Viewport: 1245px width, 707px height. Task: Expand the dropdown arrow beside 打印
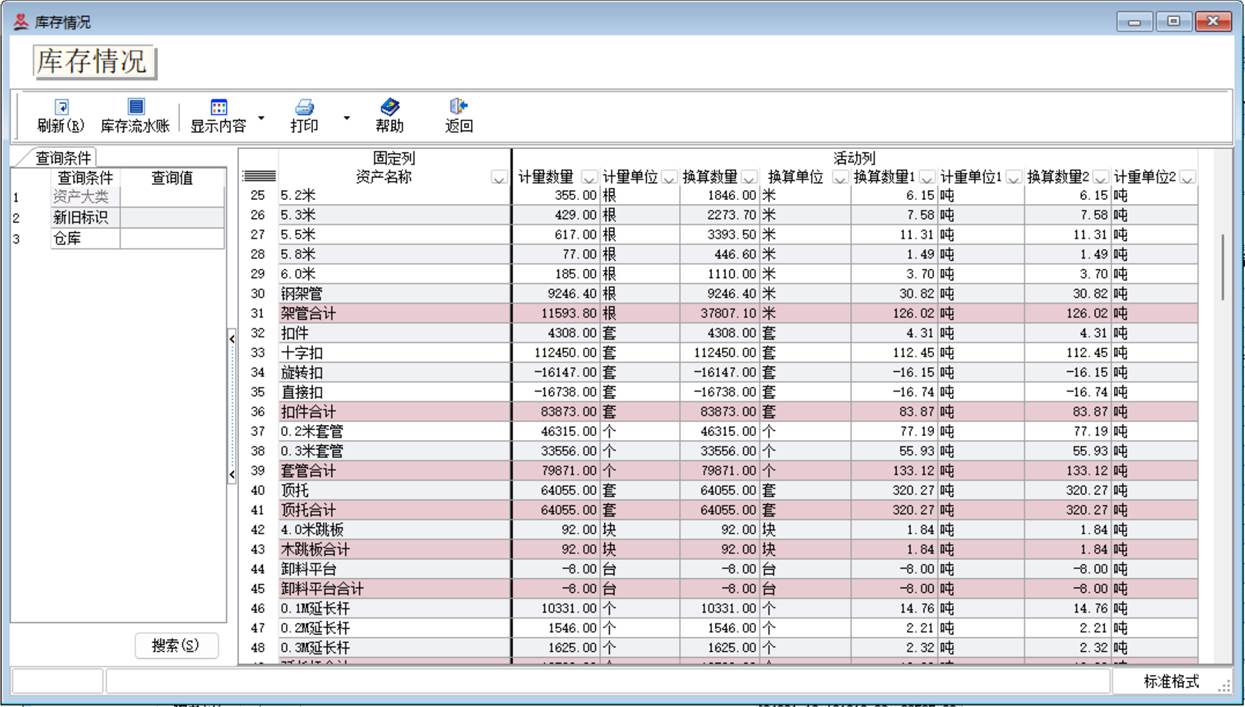347,118
